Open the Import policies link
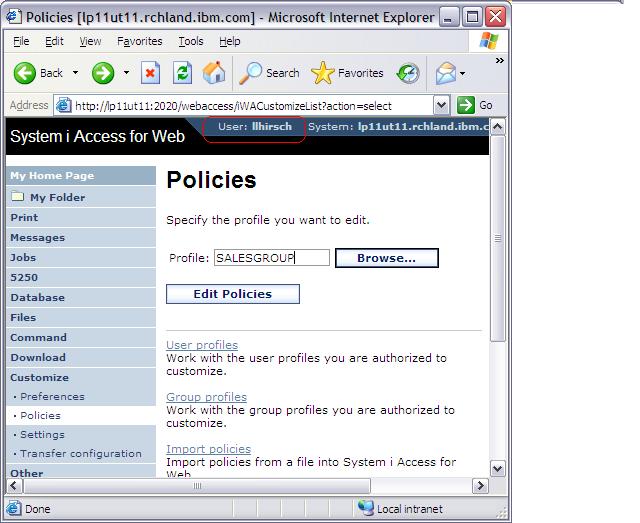The height and width of the screenshot is (523, 640). pos(209,449)
